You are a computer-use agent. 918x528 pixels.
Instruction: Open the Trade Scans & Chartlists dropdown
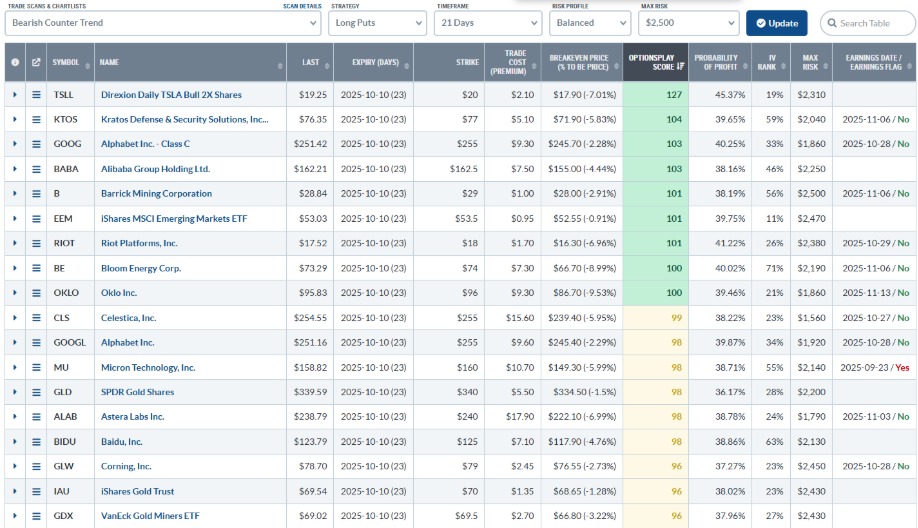(x=163, y=23)
